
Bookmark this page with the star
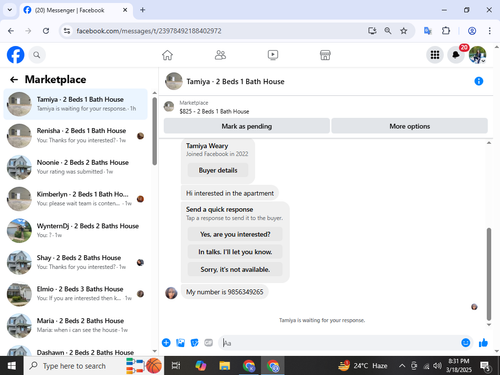(404, 31)
